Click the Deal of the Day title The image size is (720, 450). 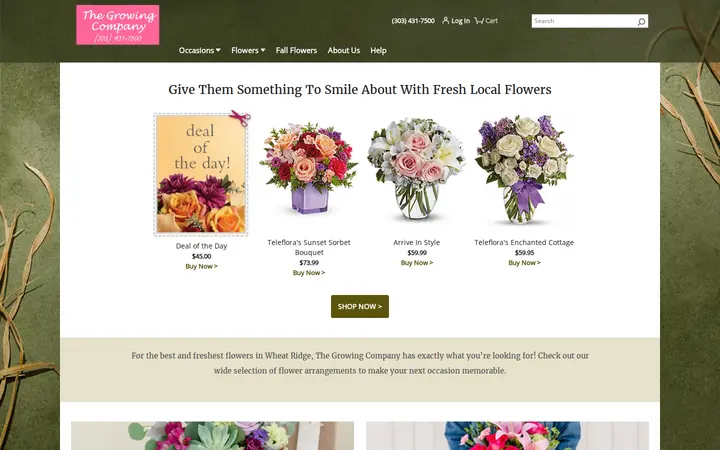pyautogui.click(x=201, y=246)
